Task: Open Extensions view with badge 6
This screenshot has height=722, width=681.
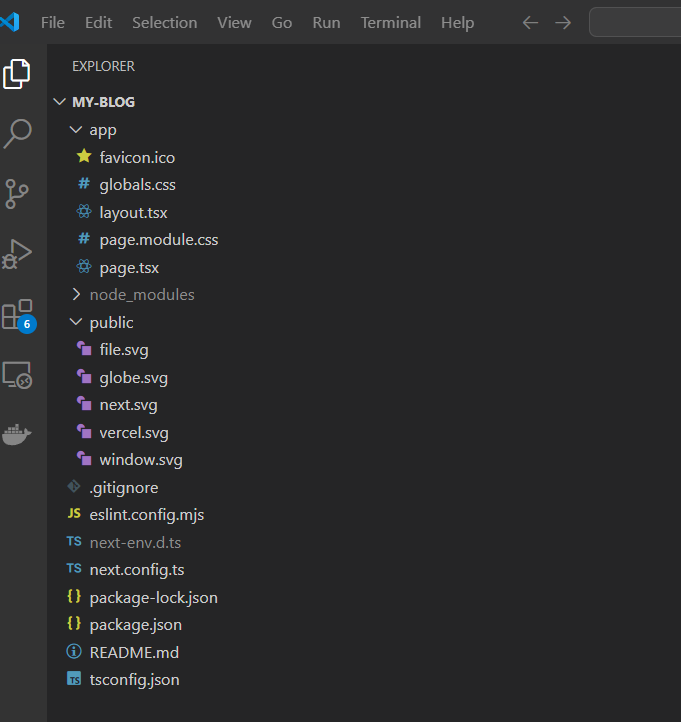Action: pyautogui.click(x=18, y=315)
